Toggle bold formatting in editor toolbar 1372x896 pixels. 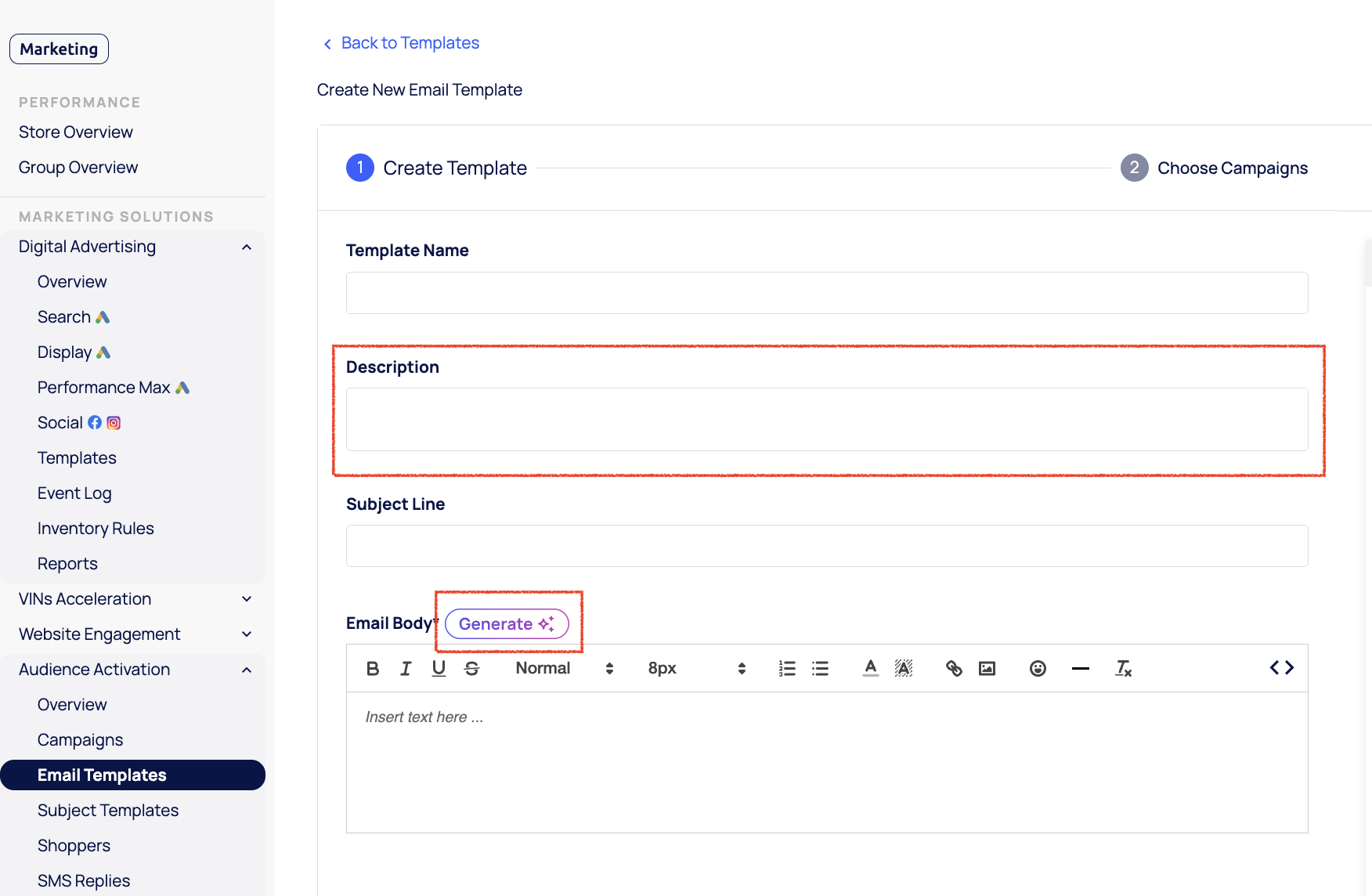pos(373,668)
